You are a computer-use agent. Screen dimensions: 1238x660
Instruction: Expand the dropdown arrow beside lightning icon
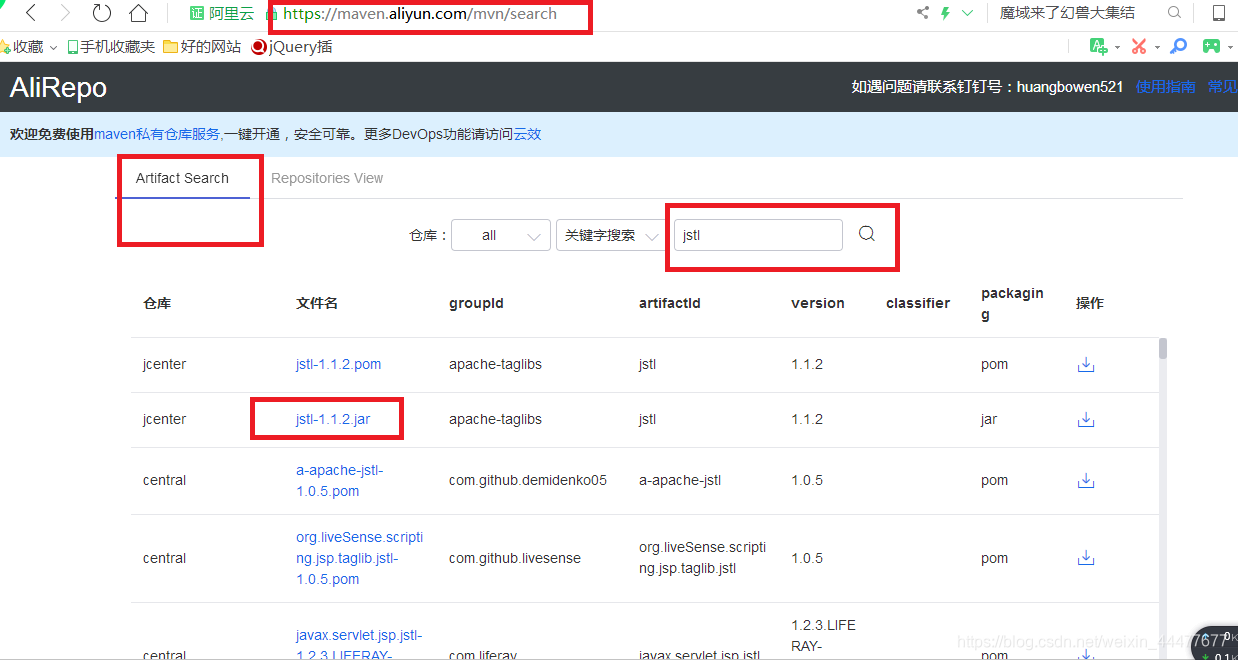coord(967,13)
